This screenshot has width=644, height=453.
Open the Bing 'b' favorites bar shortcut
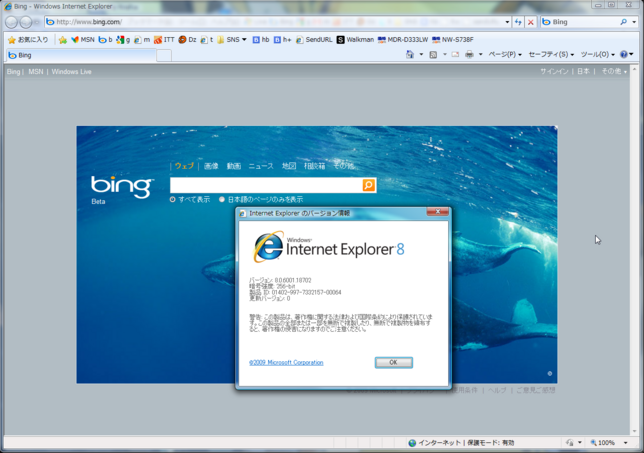point(106,40)
